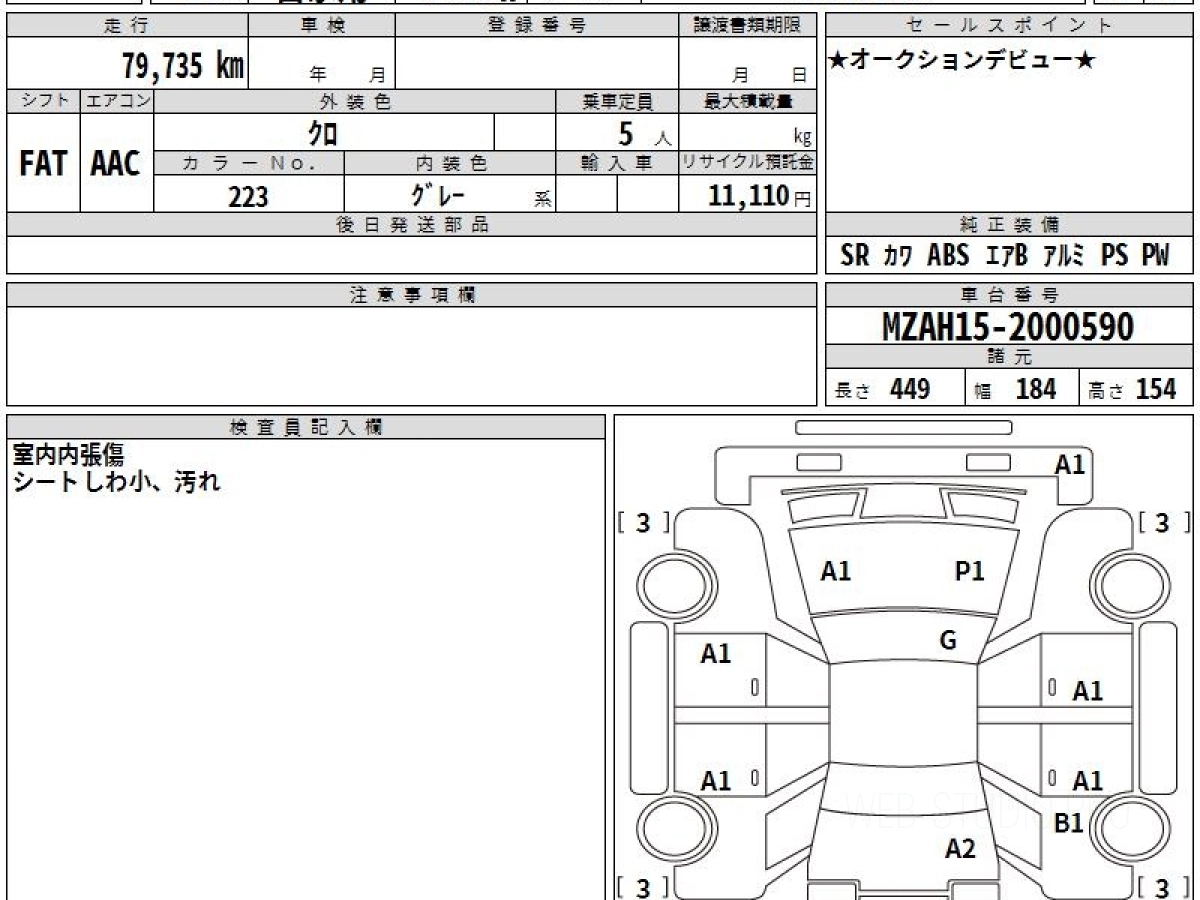Click the 輸入車 header
This screenshot has height=900, width=1200.
(x=617, y=163)
